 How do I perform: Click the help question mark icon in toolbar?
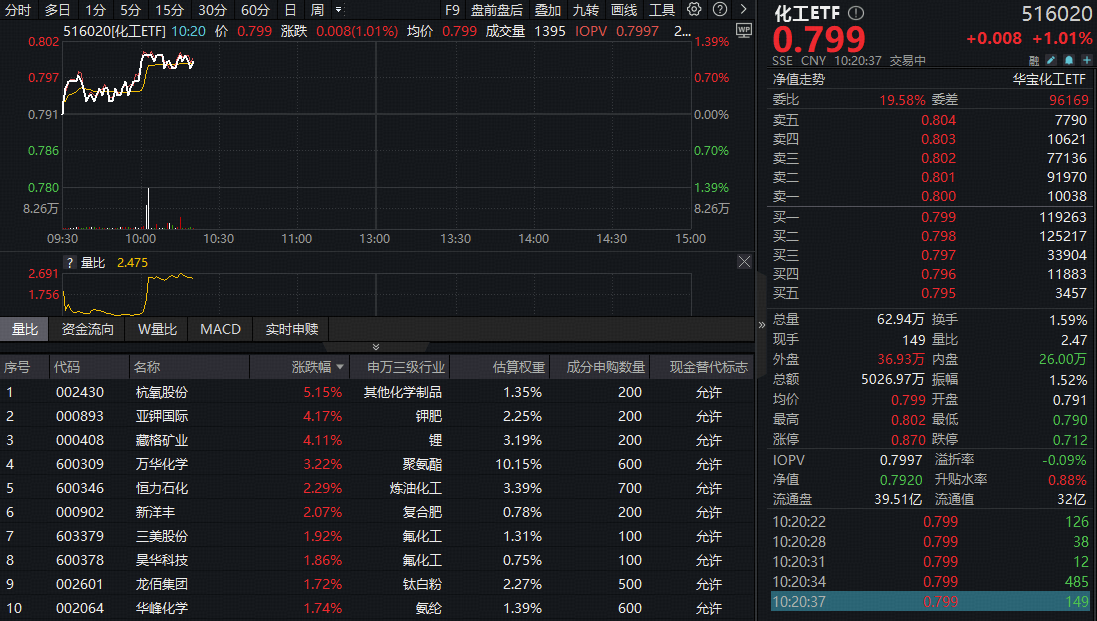point(719,10)
